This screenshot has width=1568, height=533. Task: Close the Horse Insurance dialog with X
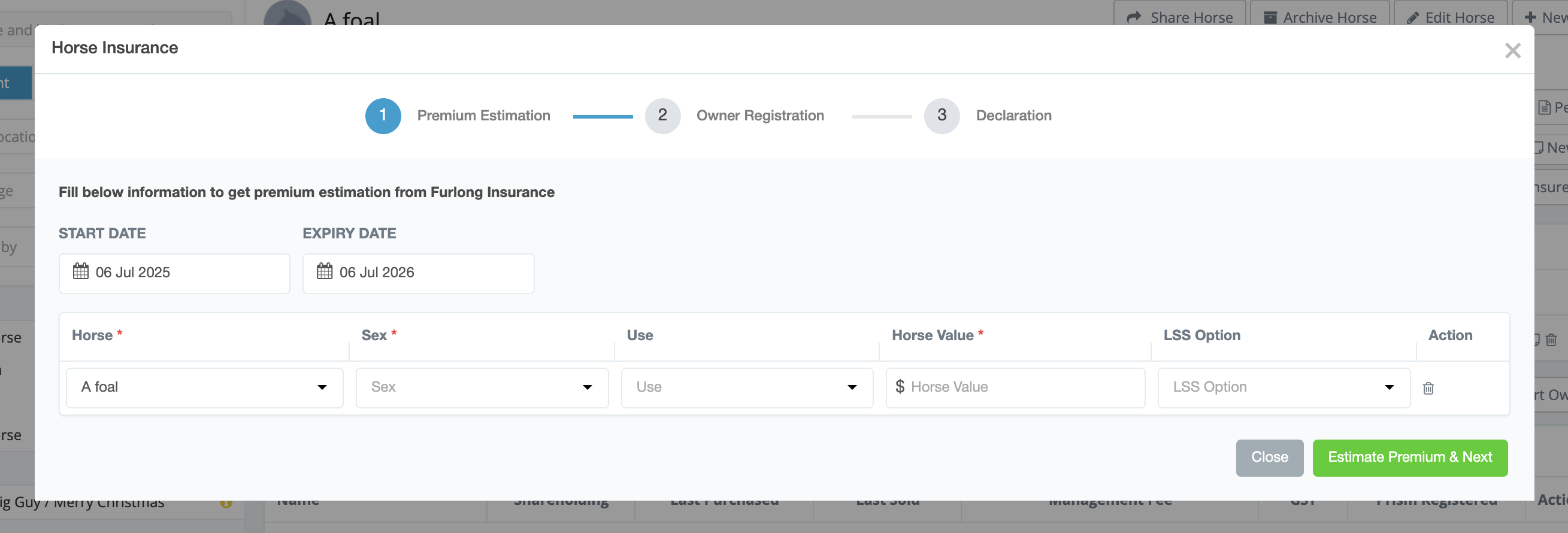pos(1512,50)
